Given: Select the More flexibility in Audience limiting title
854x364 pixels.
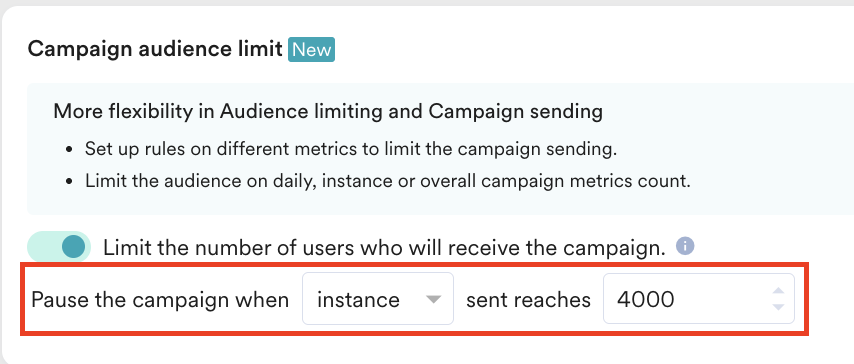Looking at the screenshot, I should (328, 111).
